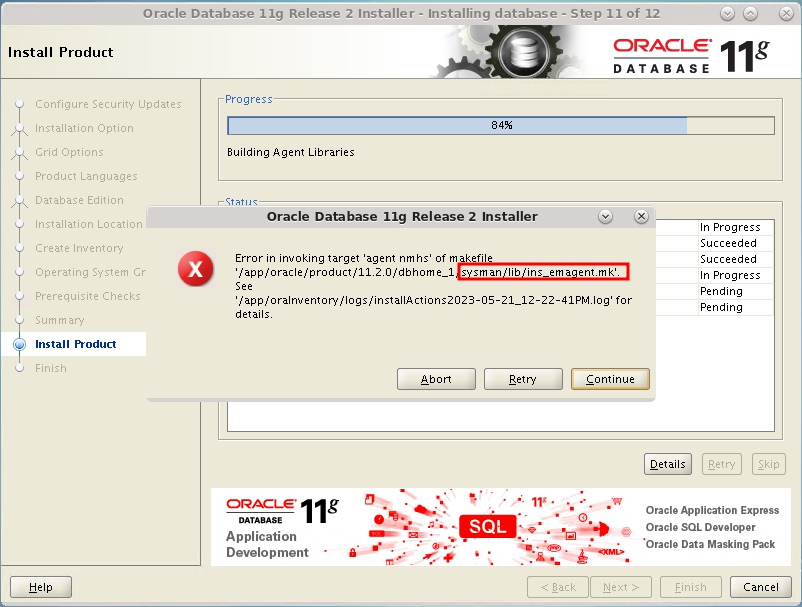
Task: Select Installation Option step
Action: (x=84, y=128)
